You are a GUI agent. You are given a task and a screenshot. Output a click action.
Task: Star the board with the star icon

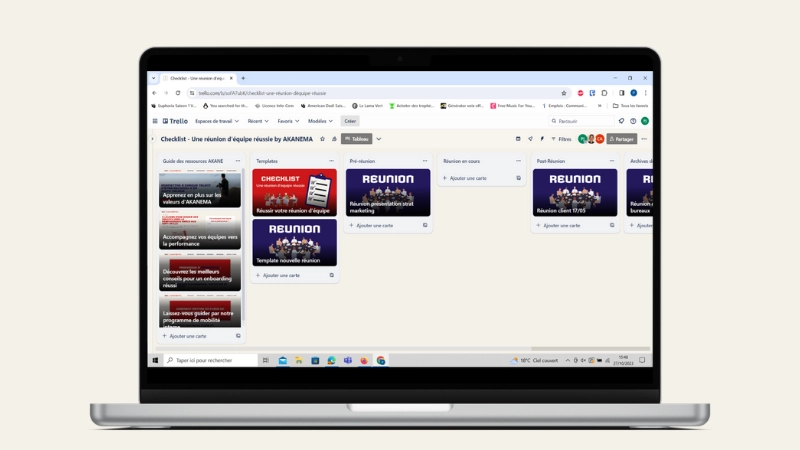(322, 139)
